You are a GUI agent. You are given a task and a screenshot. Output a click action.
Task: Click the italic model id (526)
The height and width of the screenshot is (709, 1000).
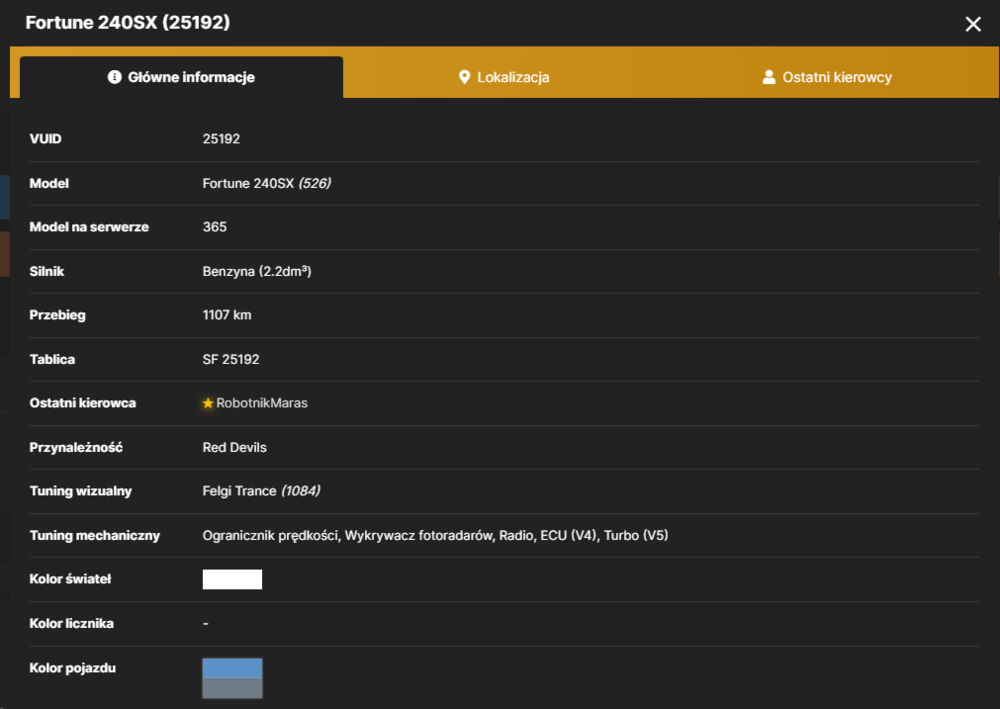tap(315, 184)
